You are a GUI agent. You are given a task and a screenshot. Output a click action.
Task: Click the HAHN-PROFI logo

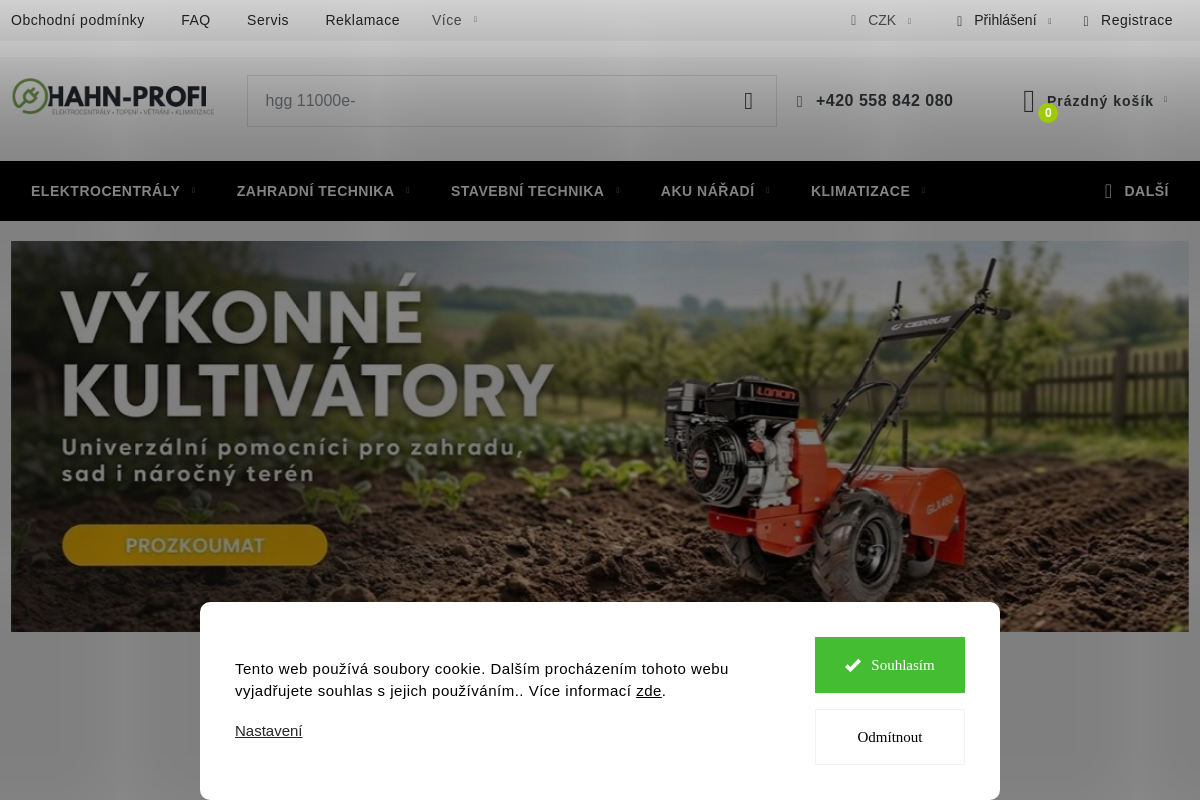point(113,97)
